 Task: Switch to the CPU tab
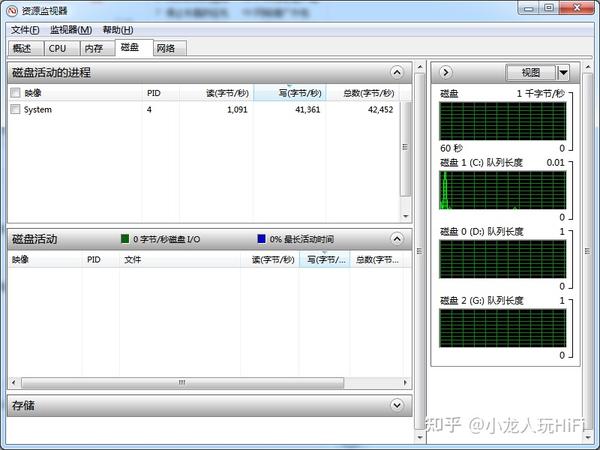[x=62, y=49]
